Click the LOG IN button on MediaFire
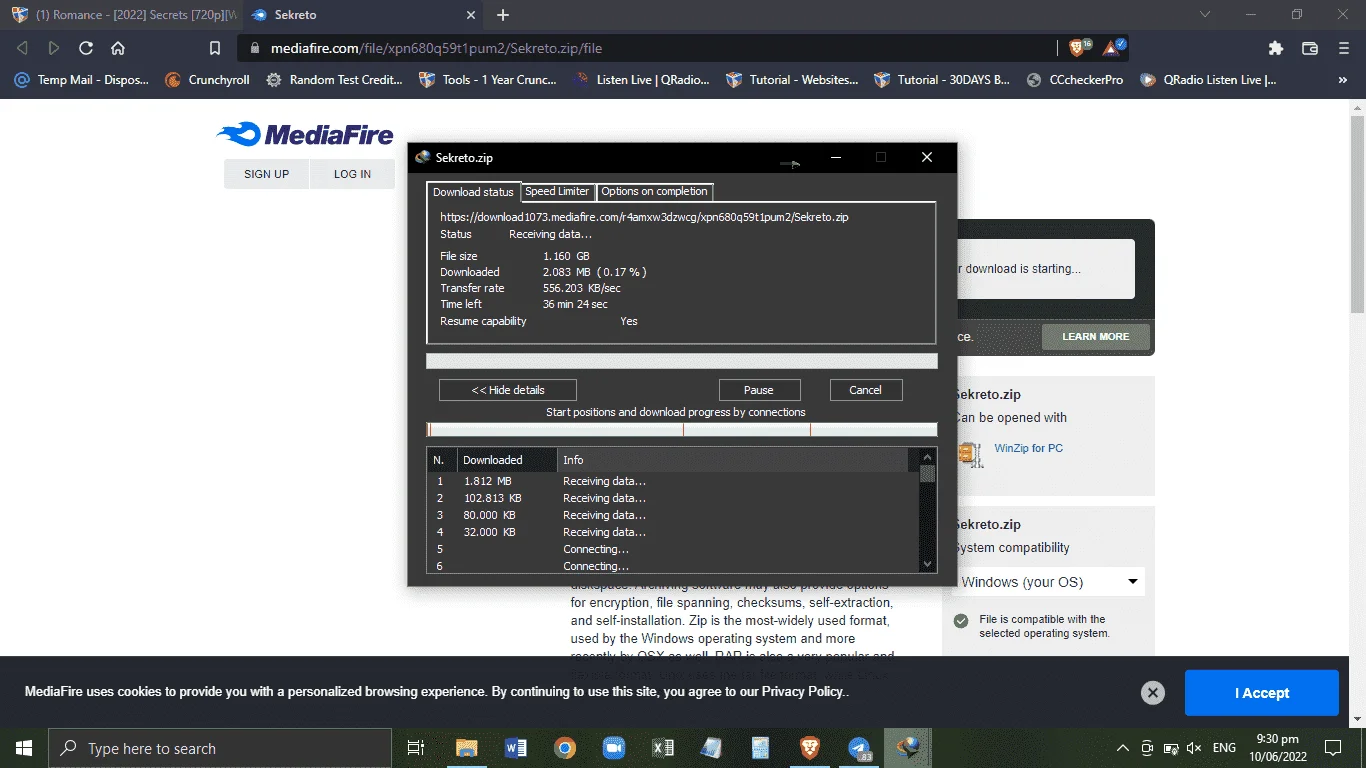This screenshot has width=1366, height=768. pyautogui.click(x=352, y=174)
